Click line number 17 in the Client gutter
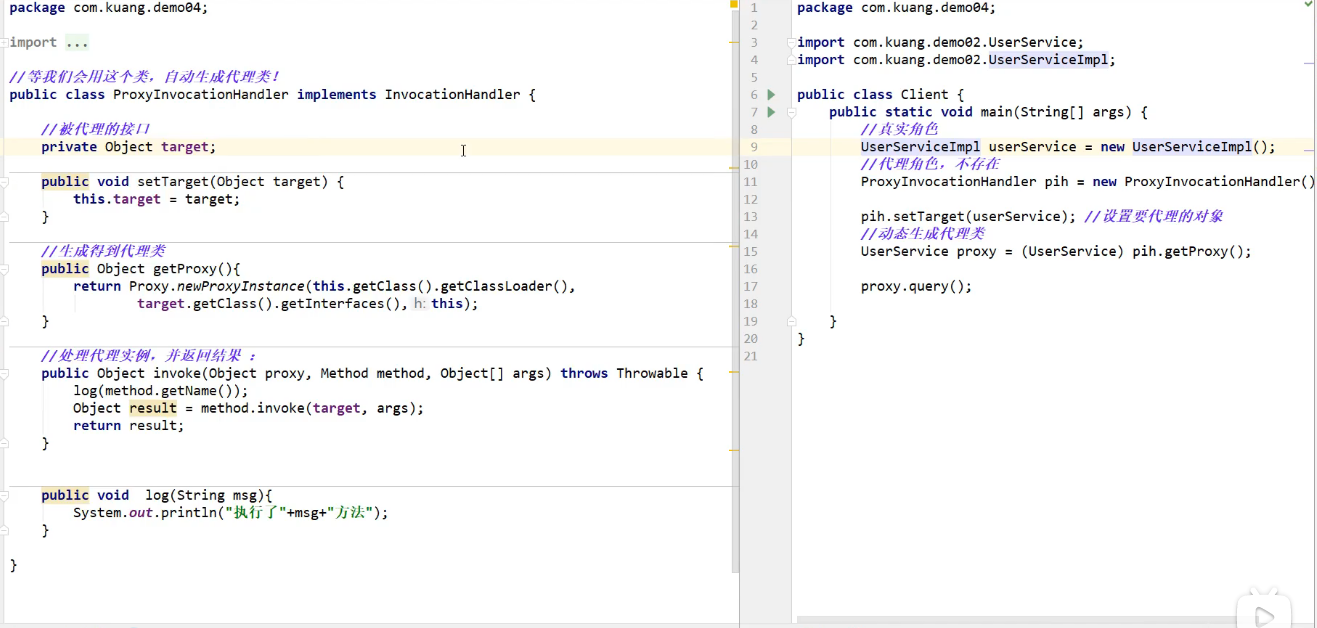 [x=751, y=287]
